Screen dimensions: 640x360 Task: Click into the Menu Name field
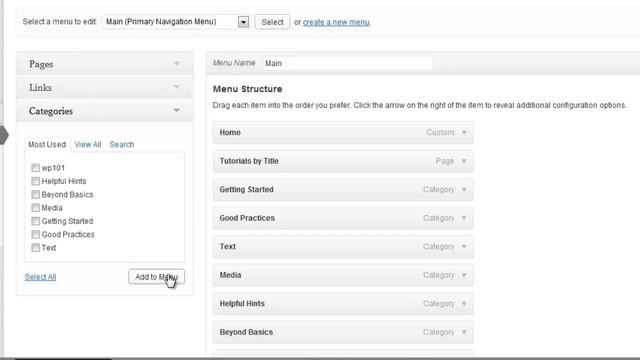coord(347,63)
